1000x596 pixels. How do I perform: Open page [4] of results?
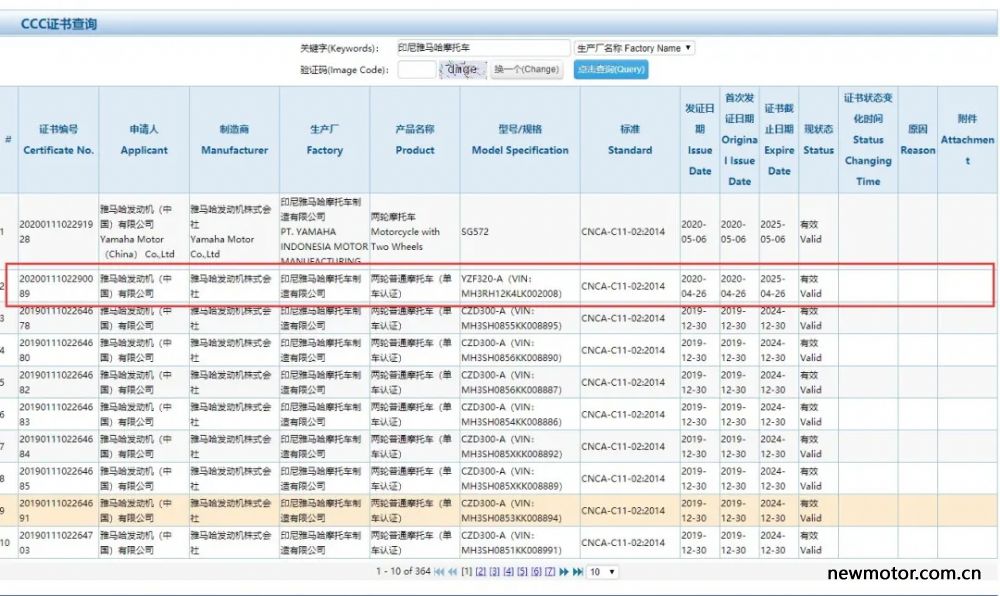coord(508,572)
